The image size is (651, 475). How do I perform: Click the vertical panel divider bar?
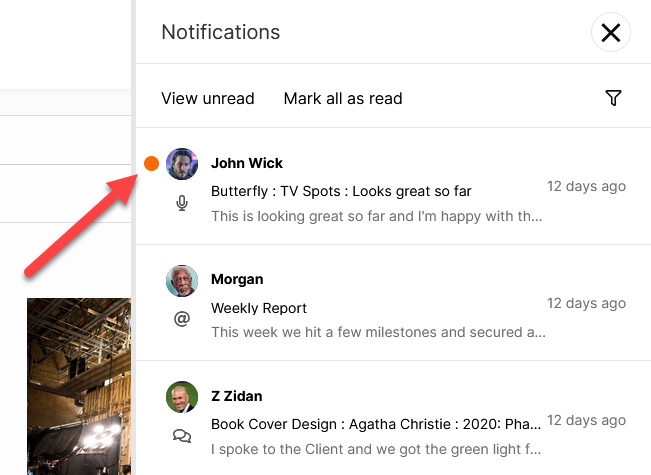[x=133, y=238]
